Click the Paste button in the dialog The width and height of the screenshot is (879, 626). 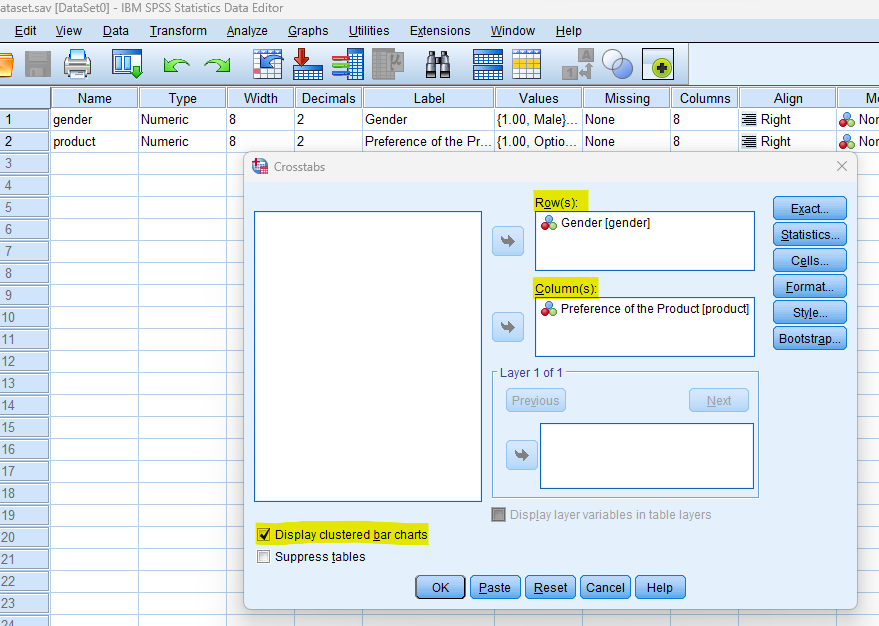pos(495,588)
